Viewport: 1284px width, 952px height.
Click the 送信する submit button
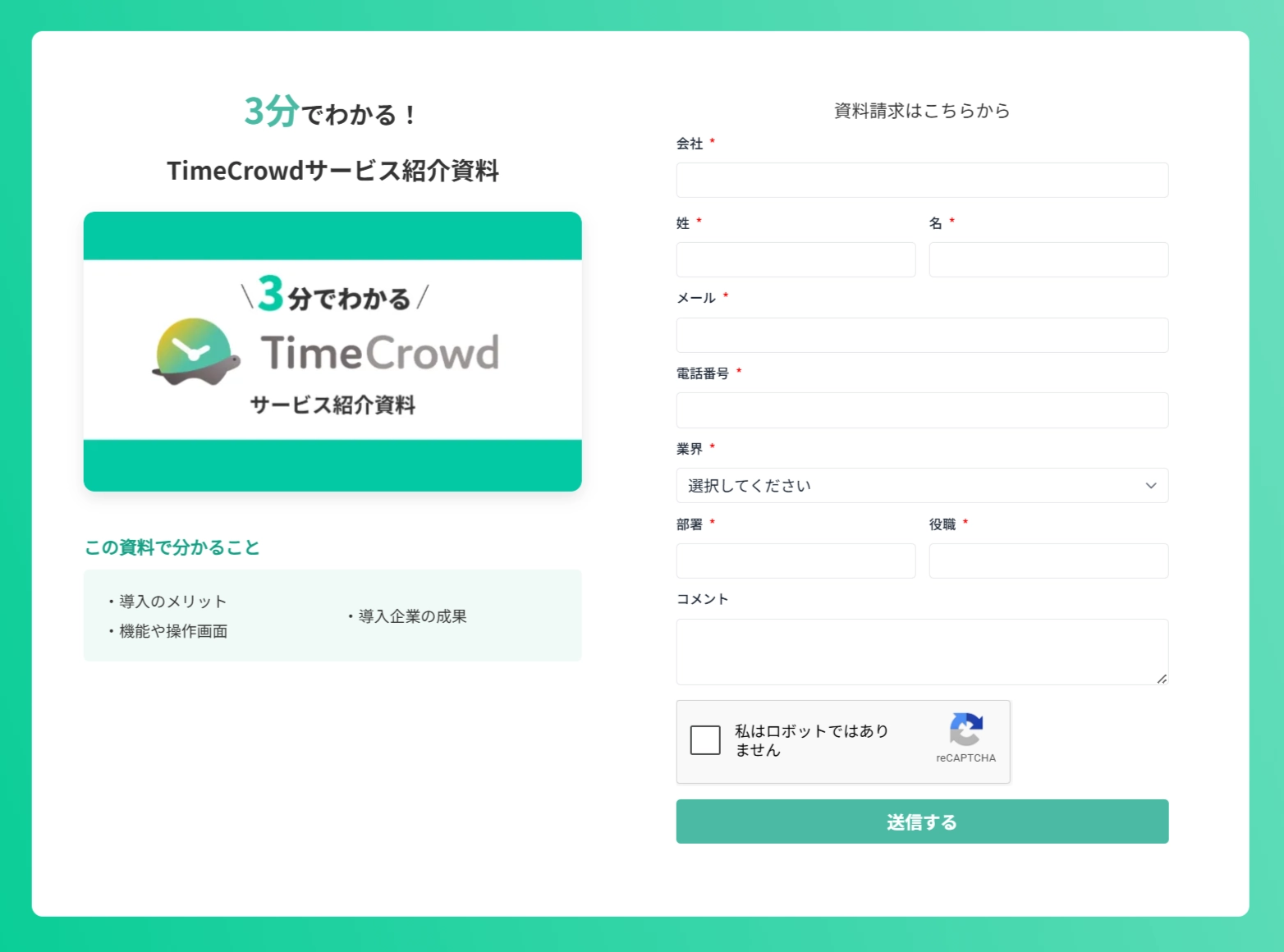tap(922, 822)
